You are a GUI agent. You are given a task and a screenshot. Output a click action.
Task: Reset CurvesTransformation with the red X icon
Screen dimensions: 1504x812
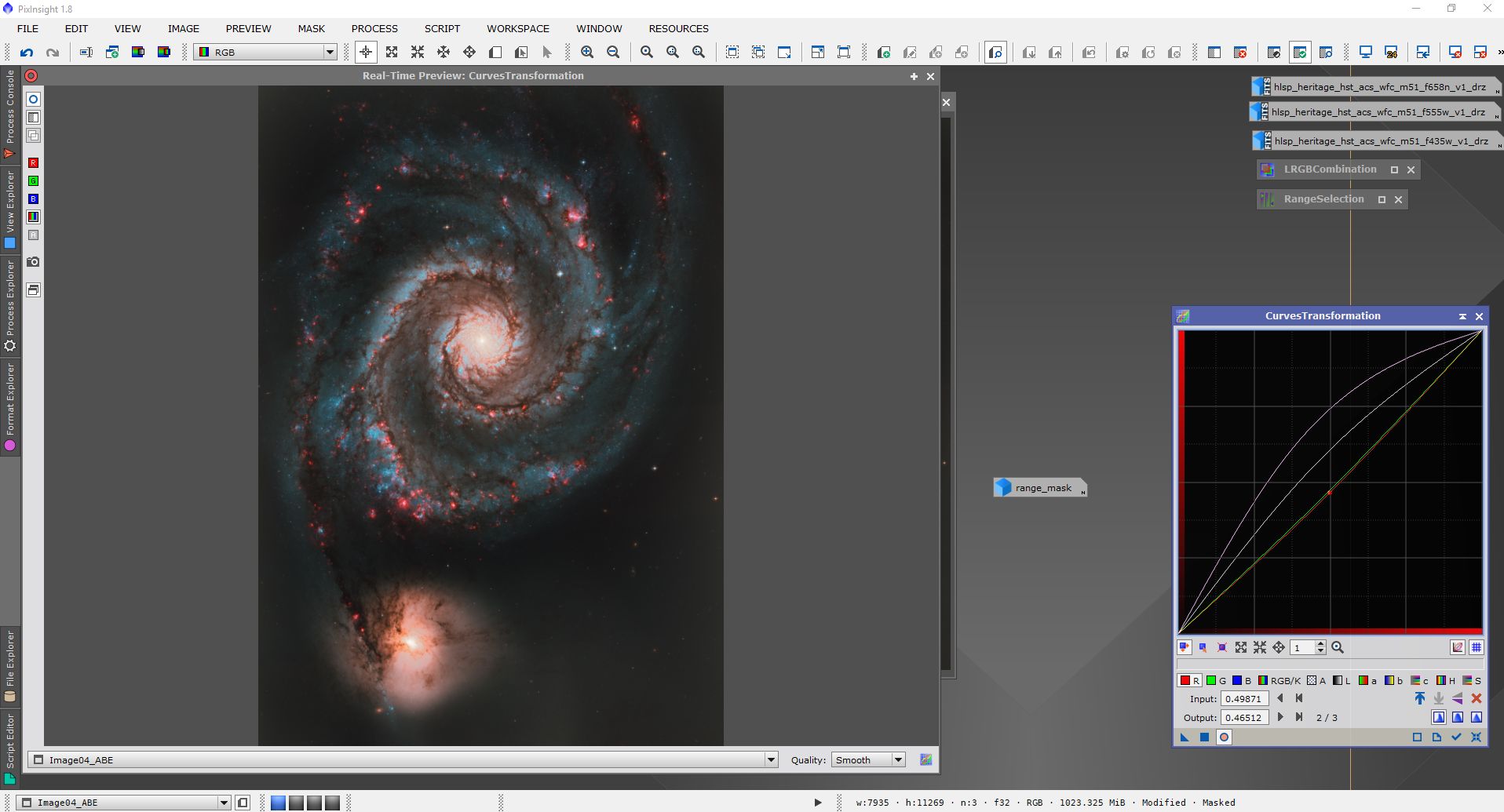click(1477, 698)
